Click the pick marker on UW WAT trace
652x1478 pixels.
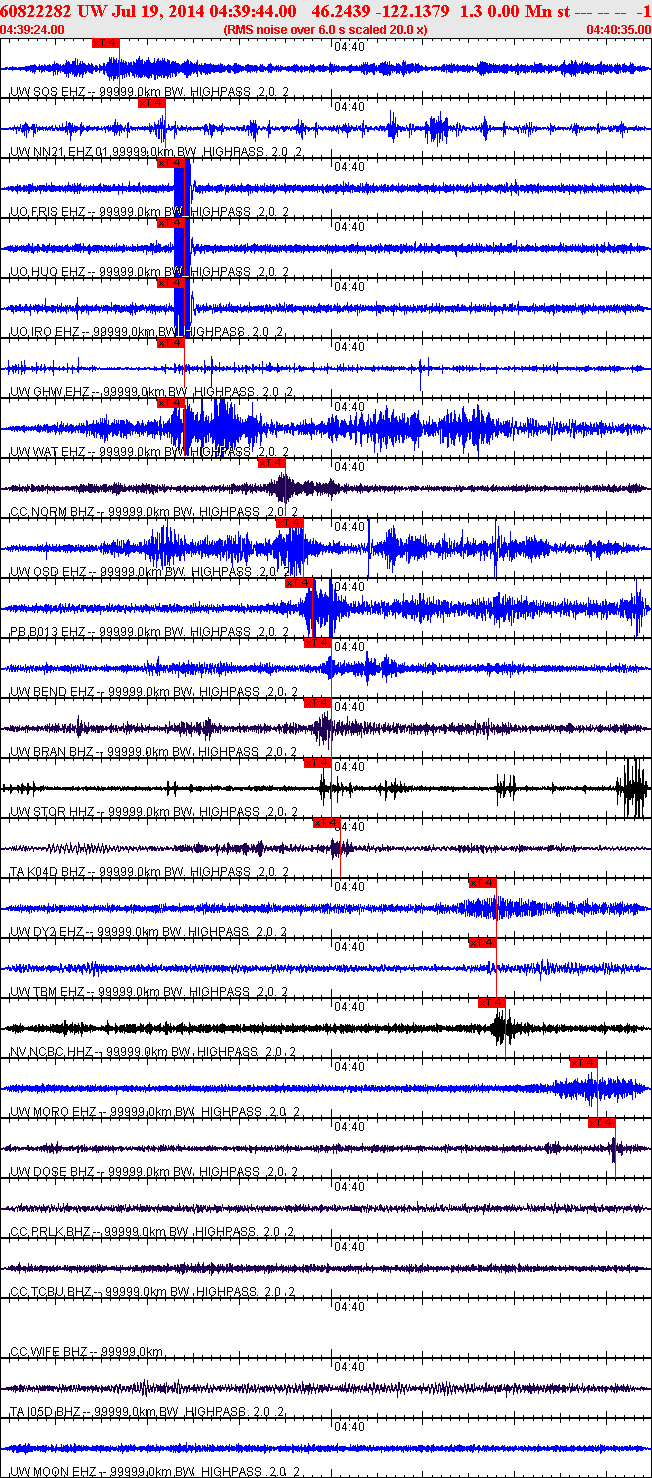[170, 403]
